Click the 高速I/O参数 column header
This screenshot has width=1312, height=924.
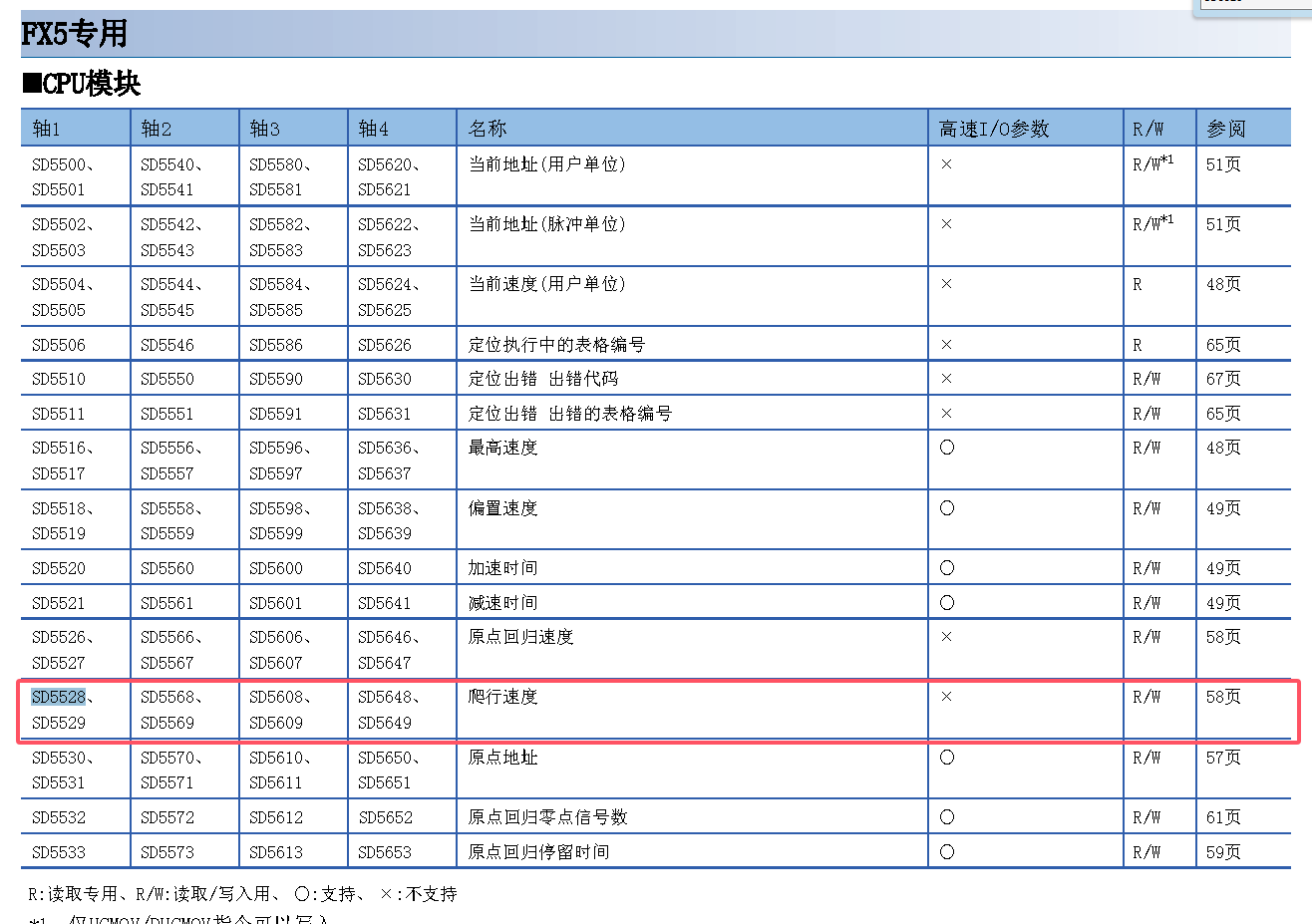coord(994,129)
